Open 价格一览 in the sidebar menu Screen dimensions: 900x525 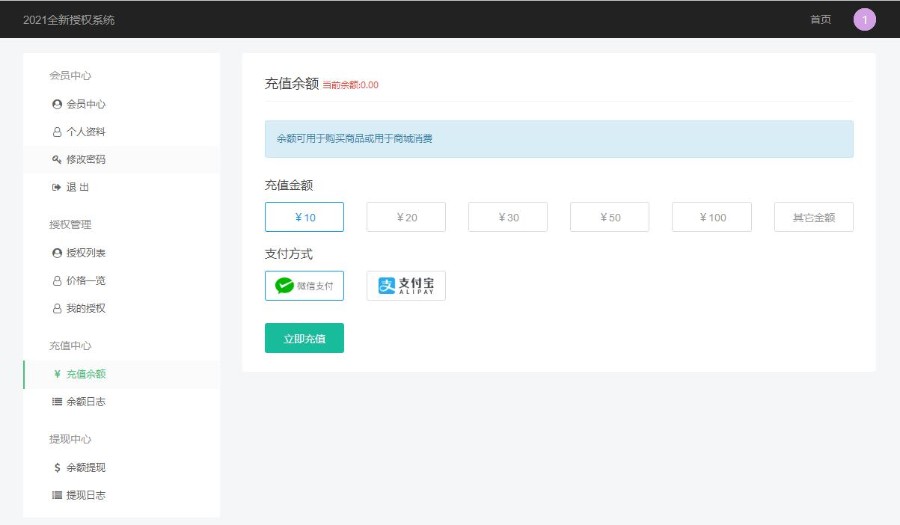click(85, 281)
